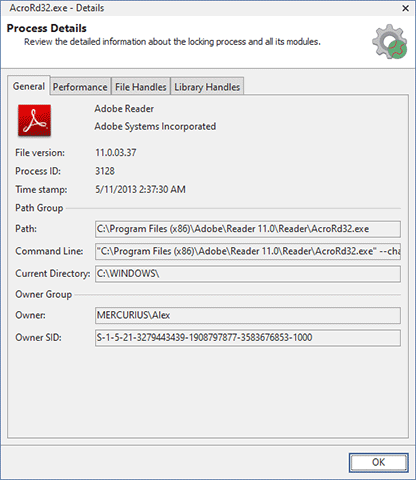Confirm with the OK button
Image resolution: width=416 pixels, height=480 pixels.
pos(378,462)
